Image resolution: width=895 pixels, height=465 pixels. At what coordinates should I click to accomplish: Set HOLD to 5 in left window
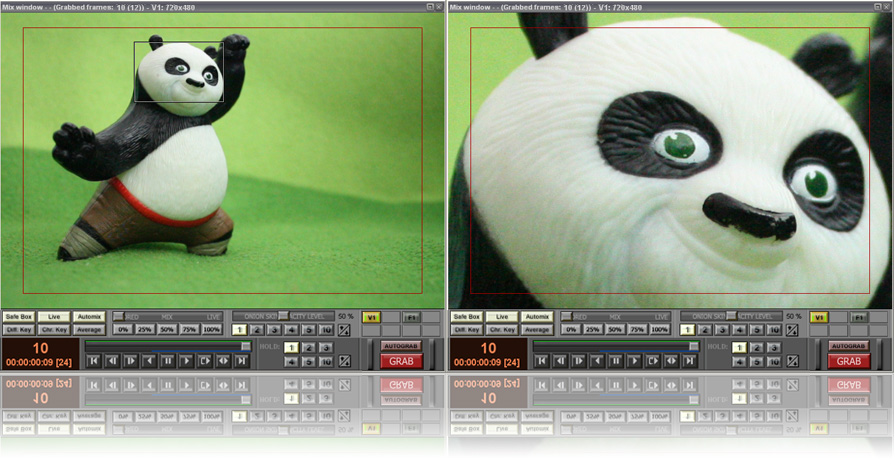click(x=309, y=362)
